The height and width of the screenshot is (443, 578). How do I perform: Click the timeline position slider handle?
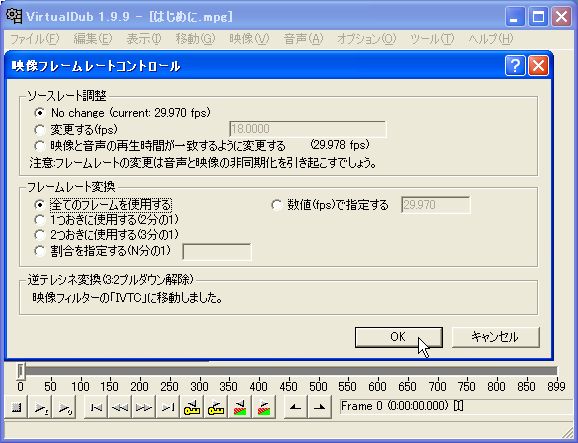point(21,371)
